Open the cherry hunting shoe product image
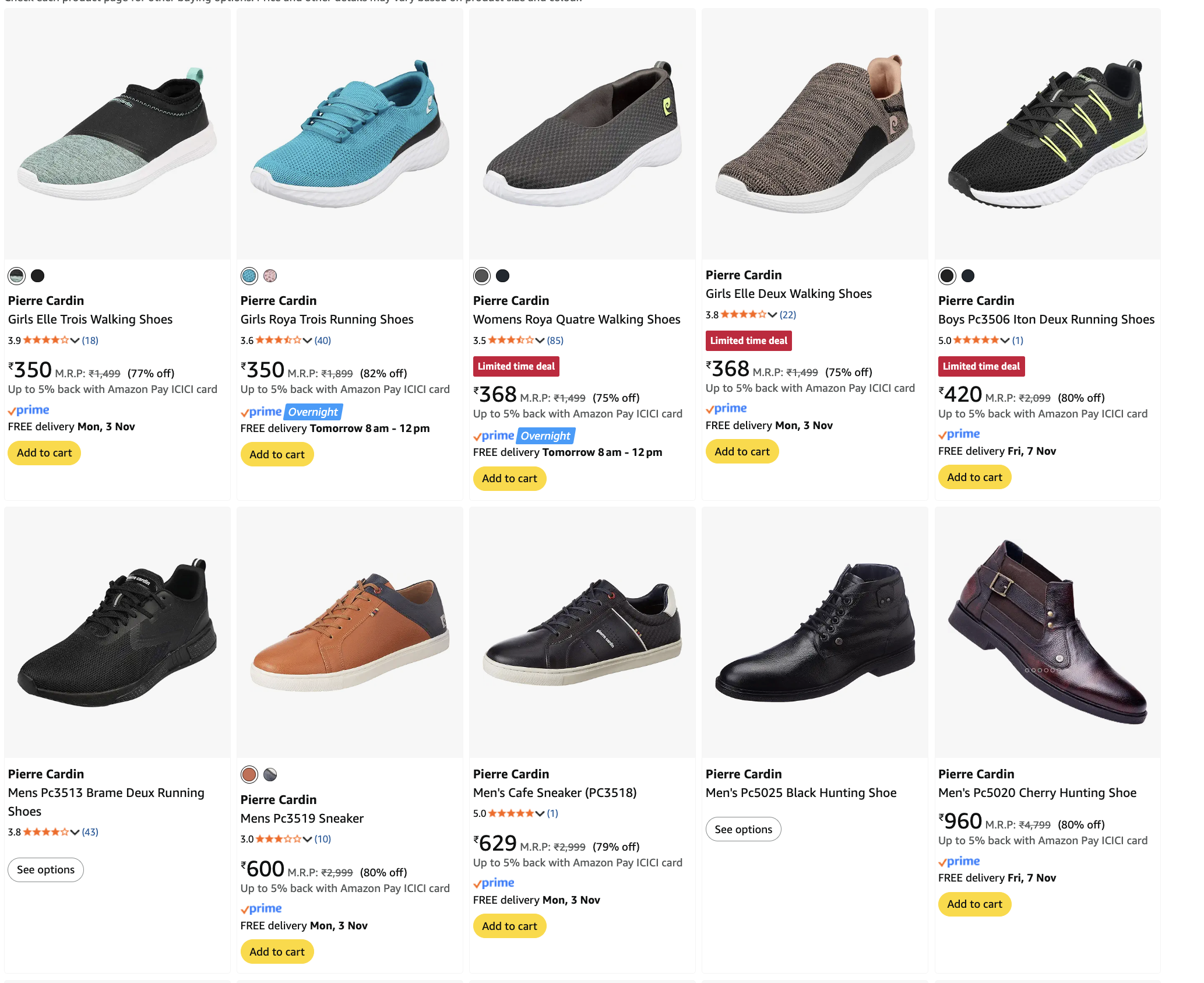This screenshot has width=1204, height=983. pyautogui.click(x=1047, y=633)
